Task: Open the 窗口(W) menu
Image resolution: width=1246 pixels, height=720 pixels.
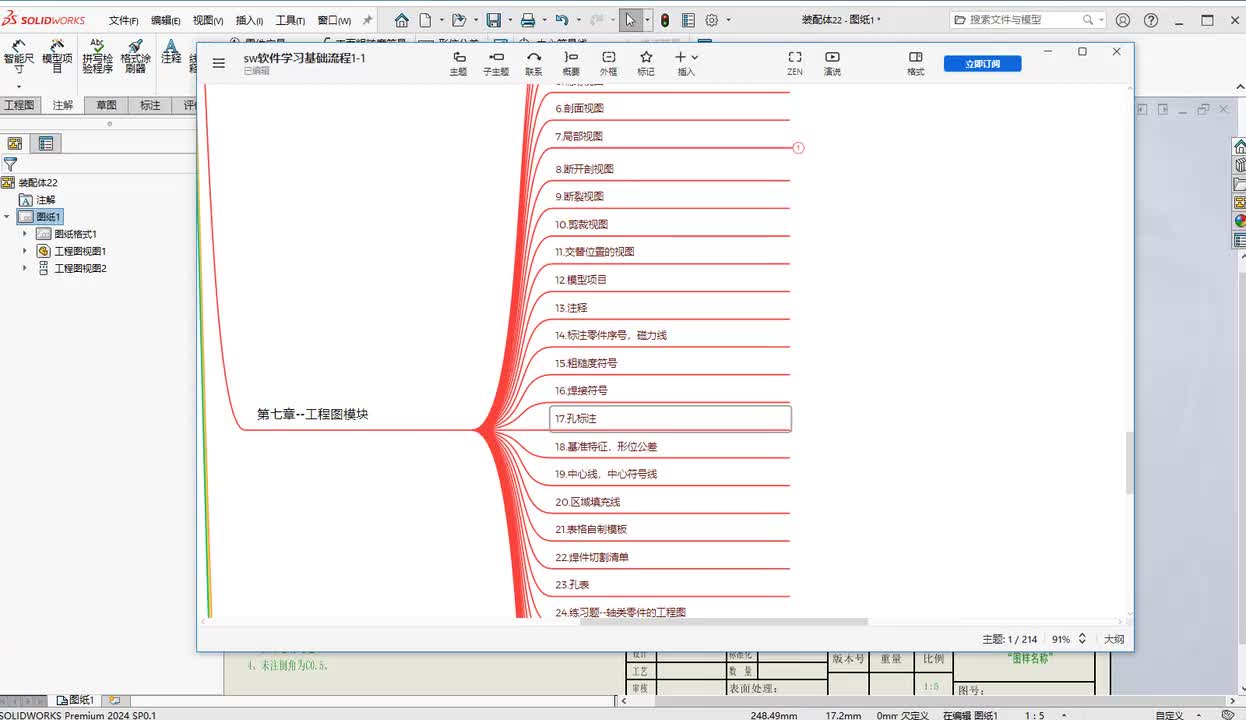Action: point(334,20)
